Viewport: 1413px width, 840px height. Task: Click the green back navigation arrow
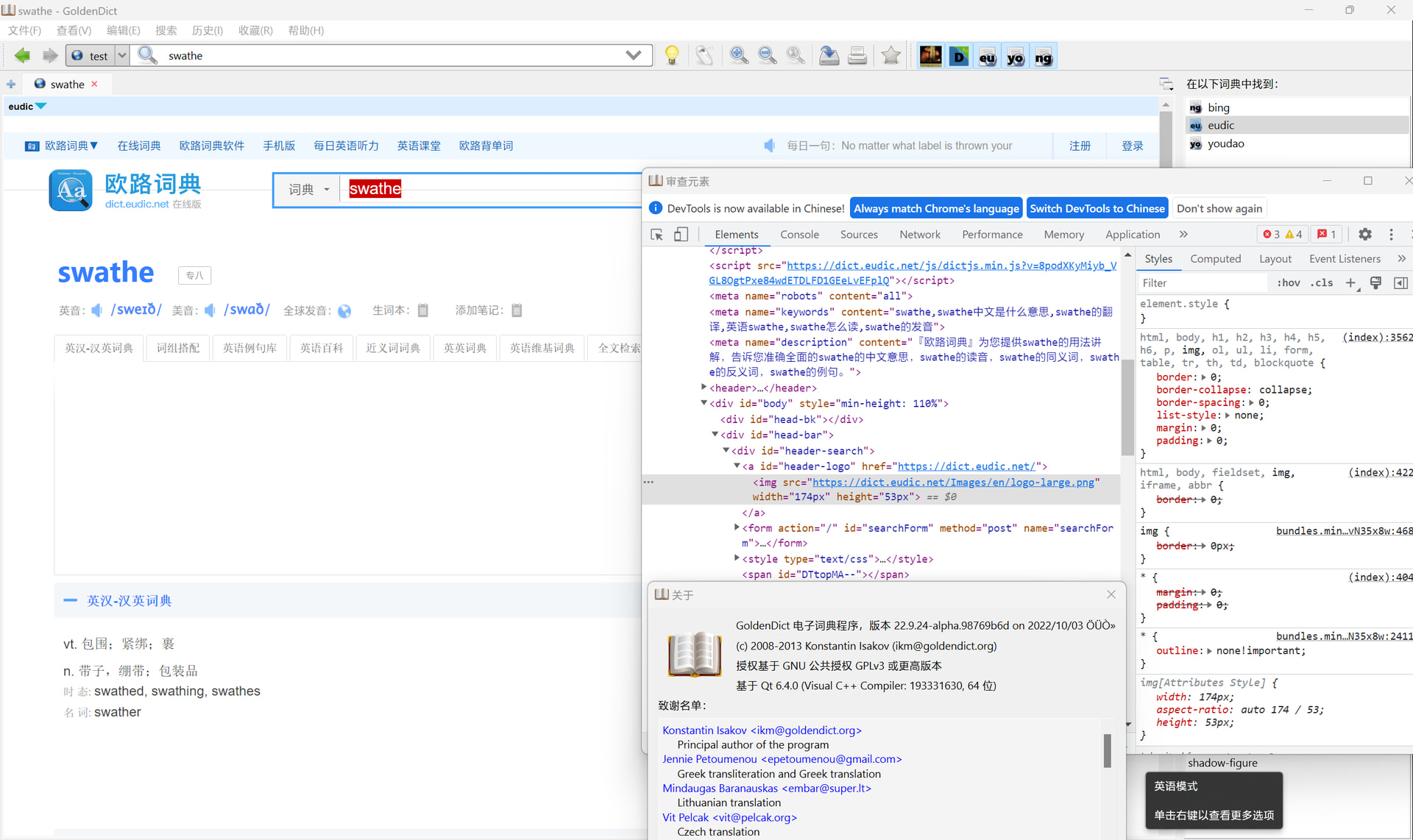[22, 55]
